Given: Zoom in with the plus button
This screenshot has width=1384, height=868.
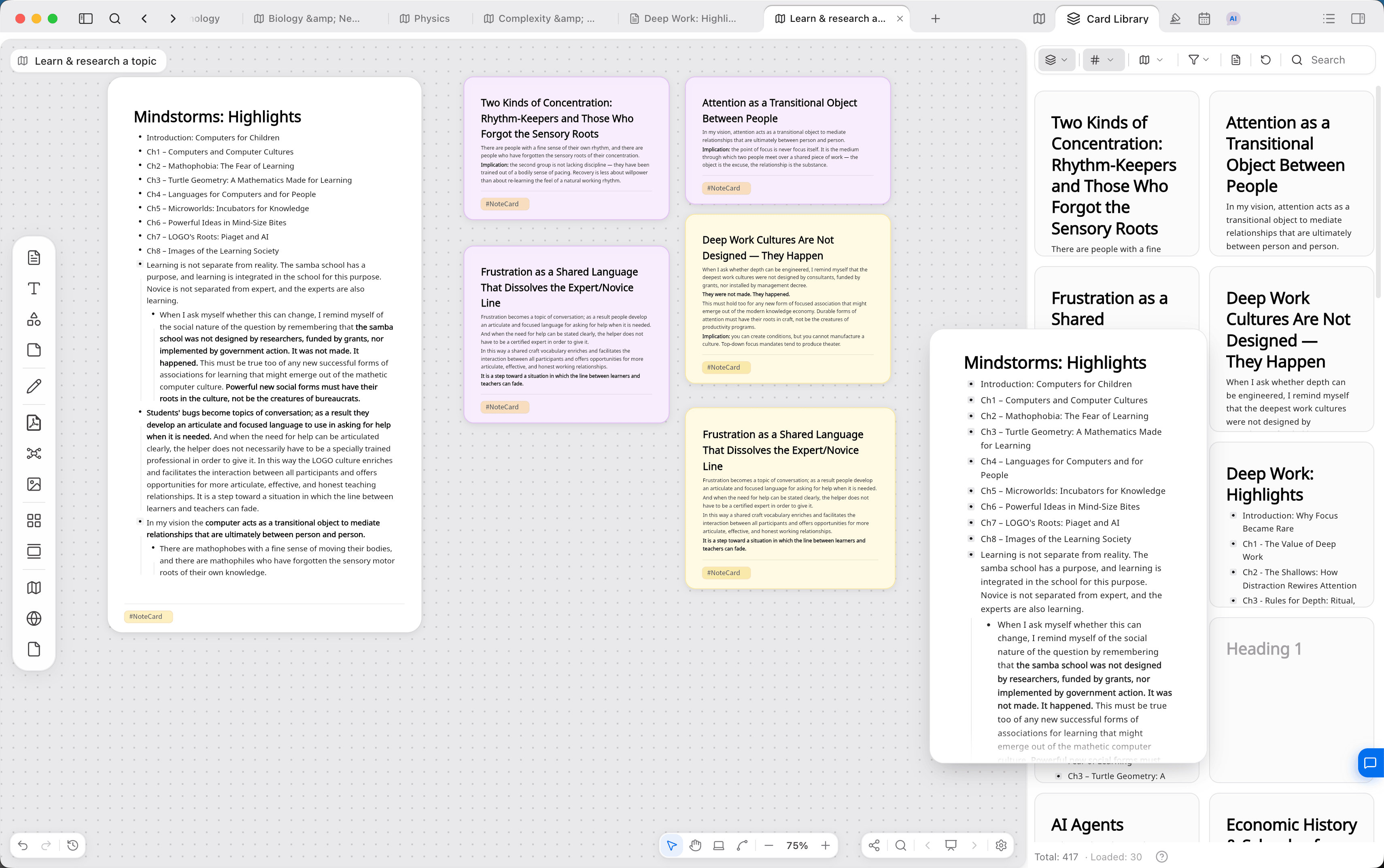Looking at the screenshot, I should click(x=825, y=845).
